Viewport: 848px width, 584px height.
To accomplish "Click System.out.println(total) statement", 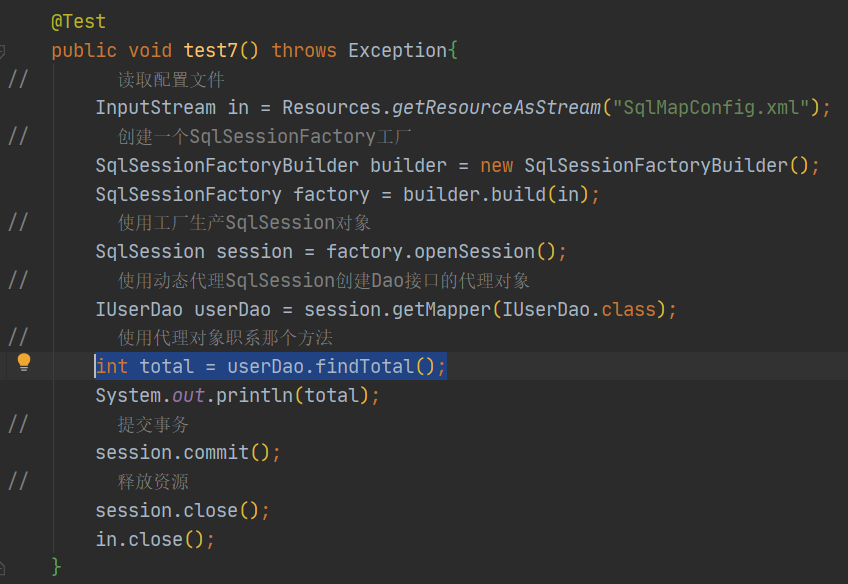I will (x=237, y=395).
